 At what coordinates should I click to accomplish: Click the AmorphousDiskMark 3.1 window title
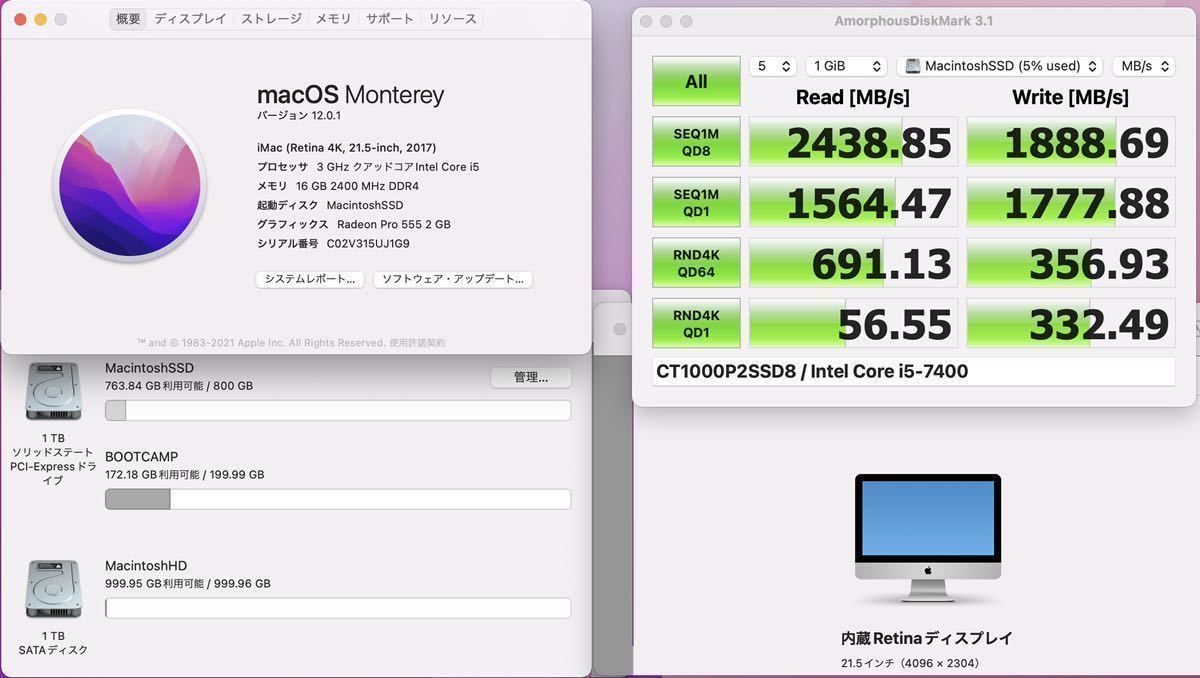pyautogui.click(x=913, y=21)
